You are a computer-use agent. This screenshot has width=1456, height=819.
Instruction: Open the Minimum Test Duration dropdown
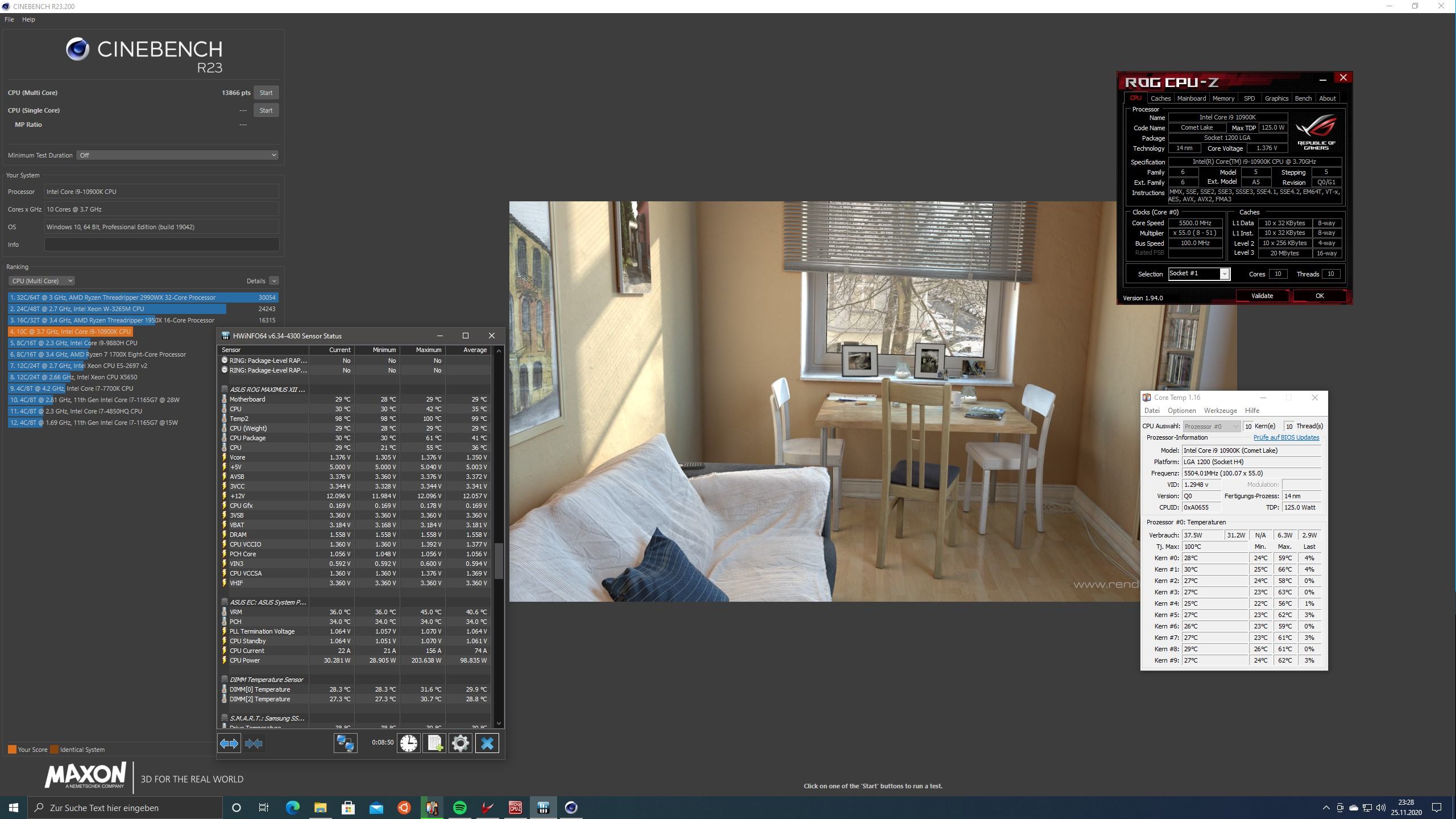[x=177, y=155]
